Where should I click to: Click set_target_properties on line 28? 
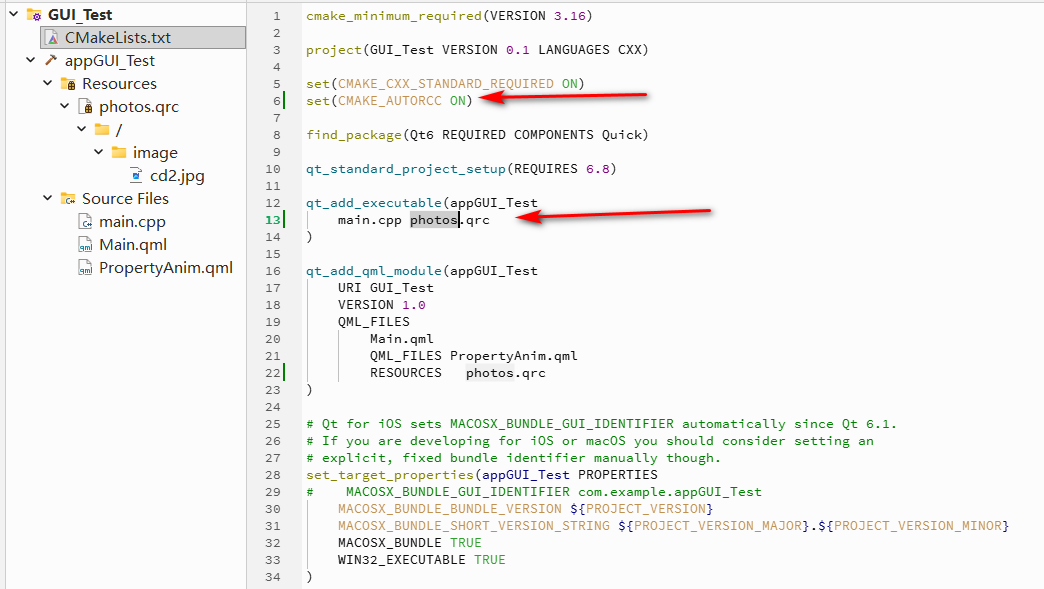point(390,476)
